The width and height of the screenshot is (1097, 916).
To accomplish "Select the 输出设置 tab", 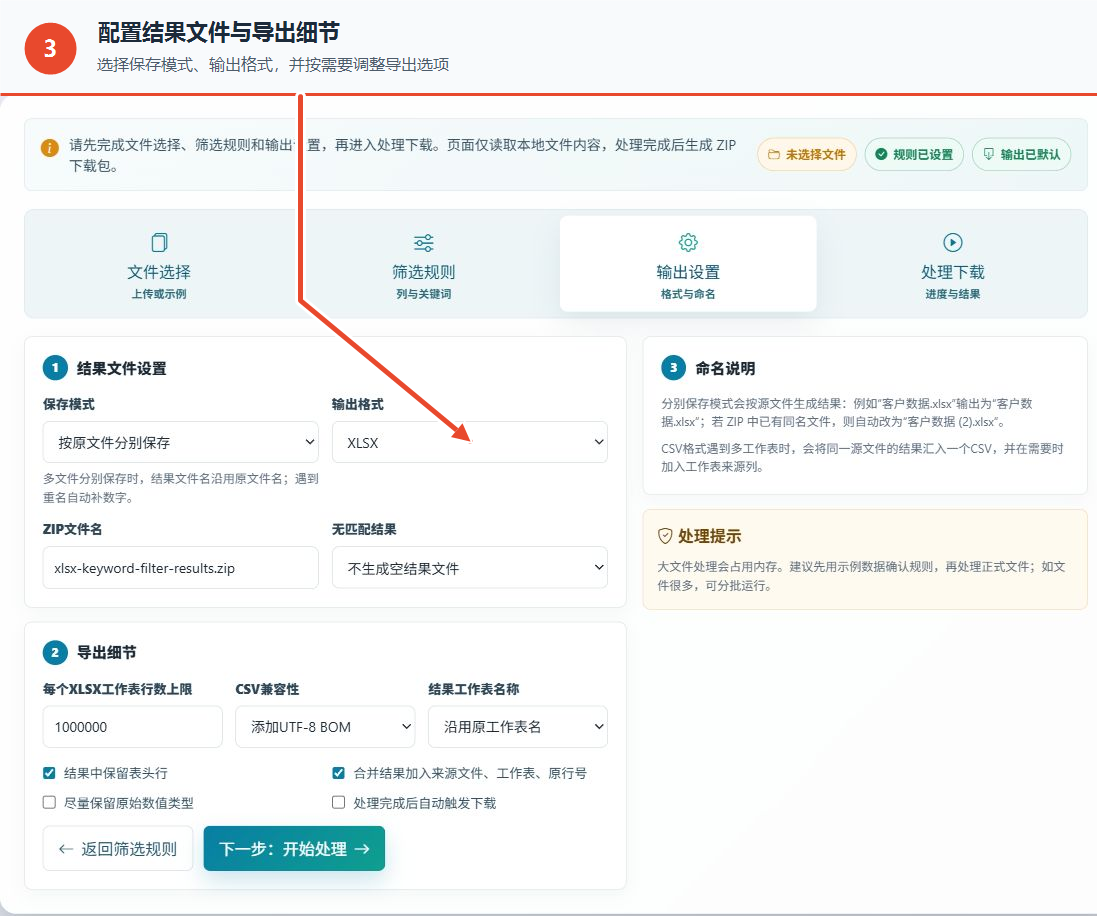I will [688, 264].
